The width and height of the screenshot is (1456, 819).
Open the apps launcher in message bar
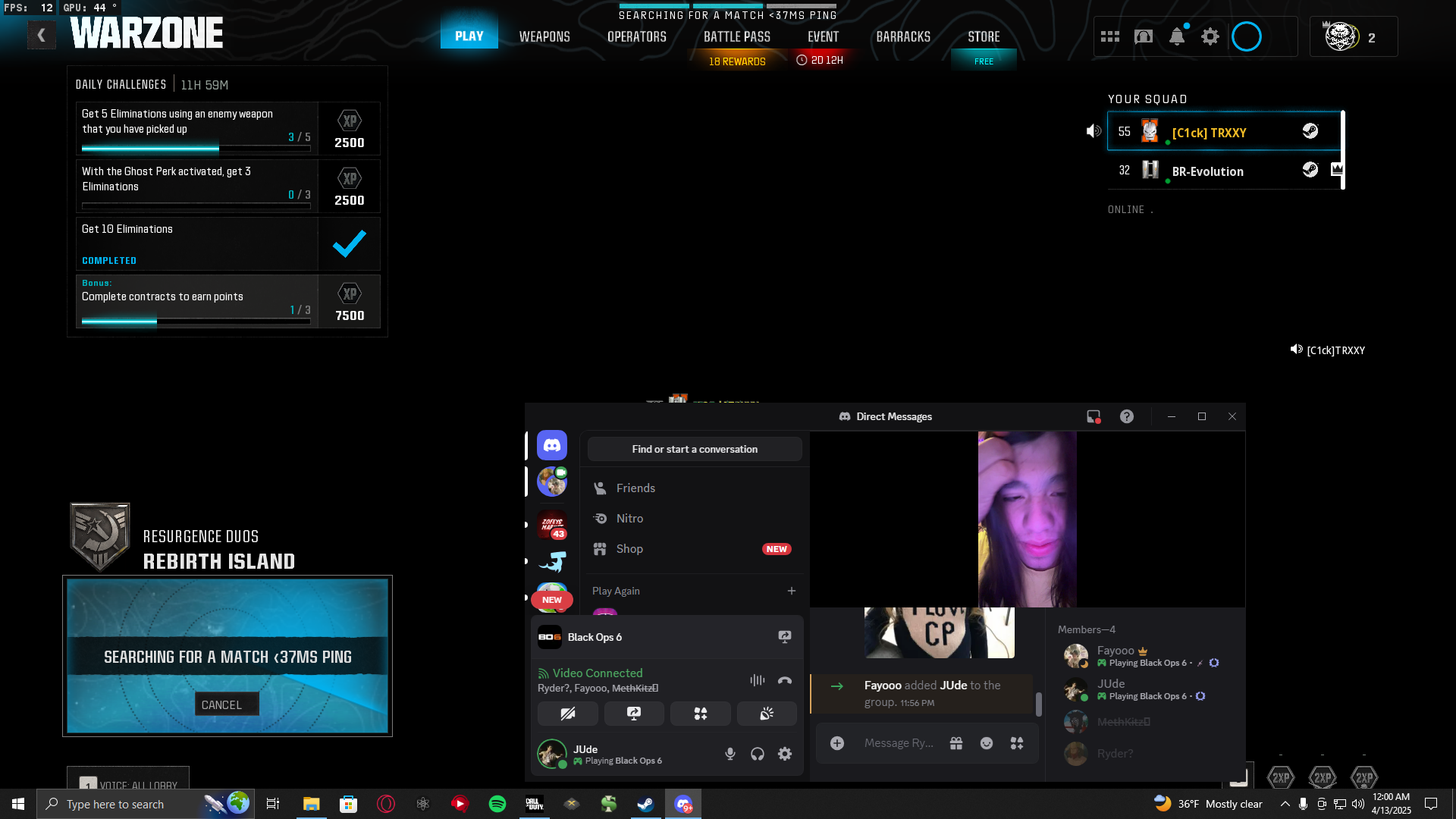coord(1017,743)
